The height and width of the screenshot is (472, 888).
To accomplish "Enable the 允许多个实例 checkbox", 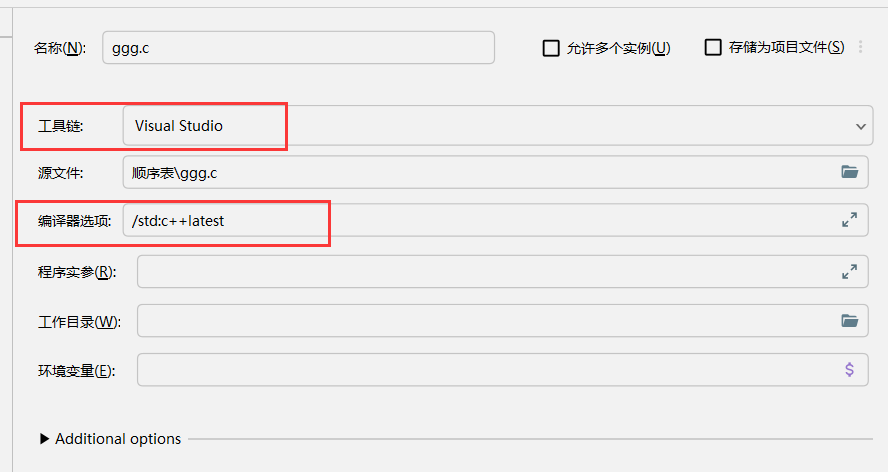I will point(551,48).
